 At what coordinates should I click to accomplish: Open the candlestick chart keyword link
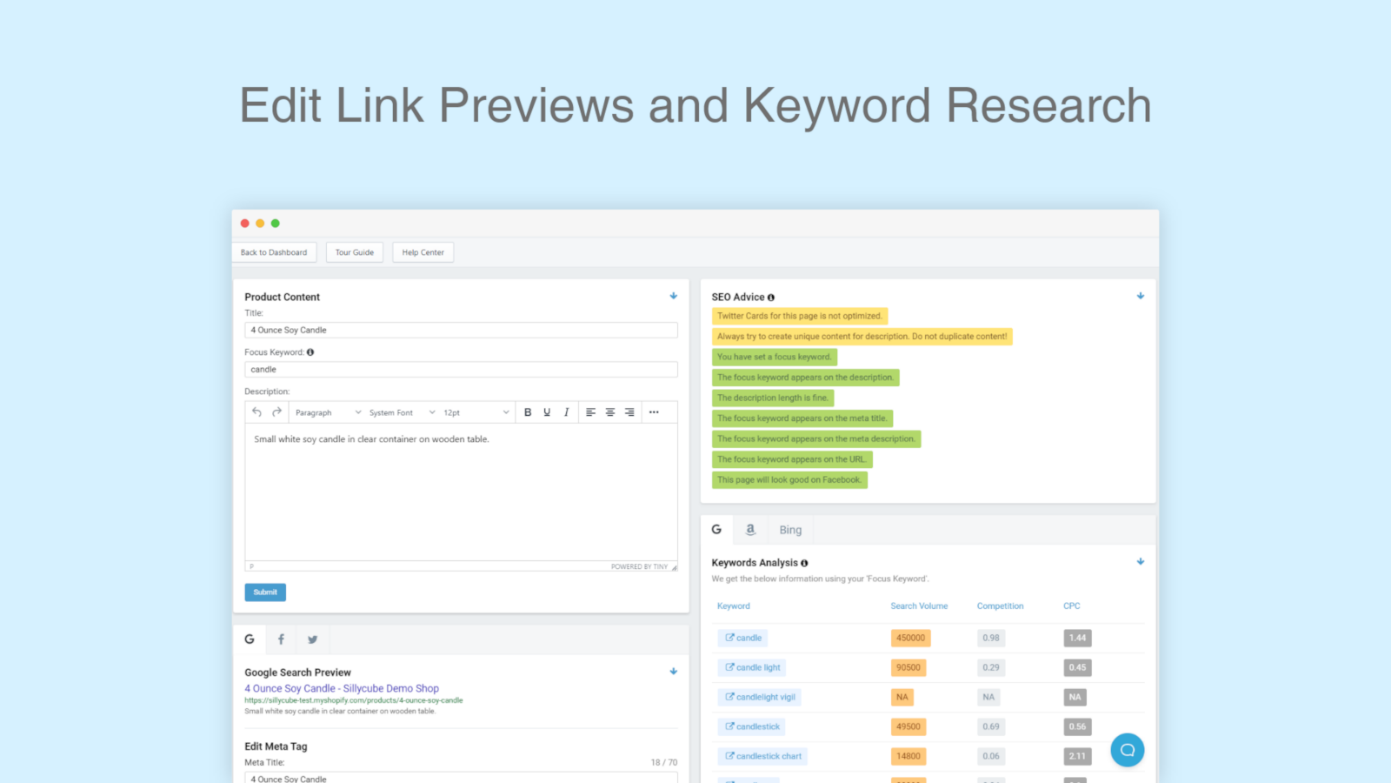763,756
